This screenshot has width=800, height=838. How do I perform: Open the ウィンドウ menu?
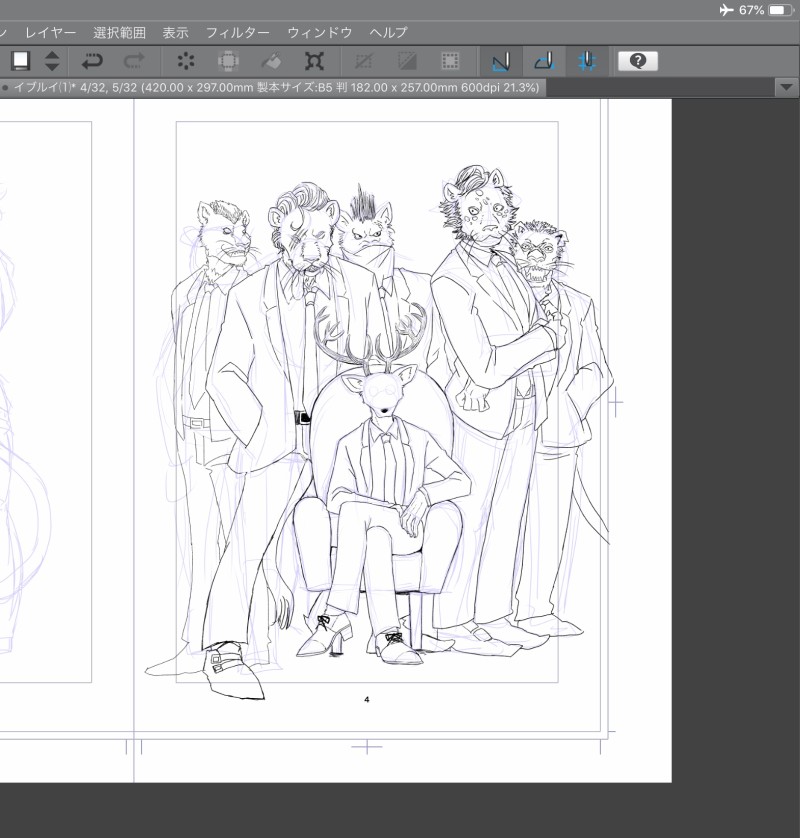point(319,33)
